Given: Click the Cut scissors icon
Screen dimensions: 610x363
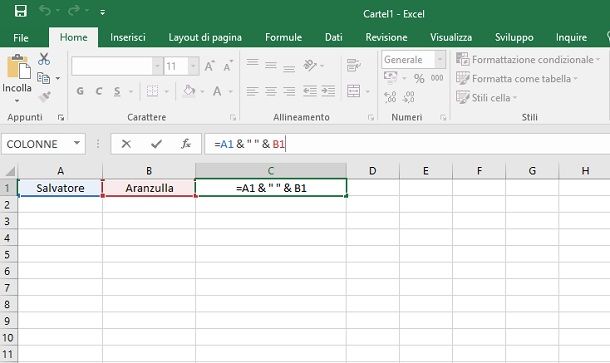Looking at the screenshot, I should point(44,59).
